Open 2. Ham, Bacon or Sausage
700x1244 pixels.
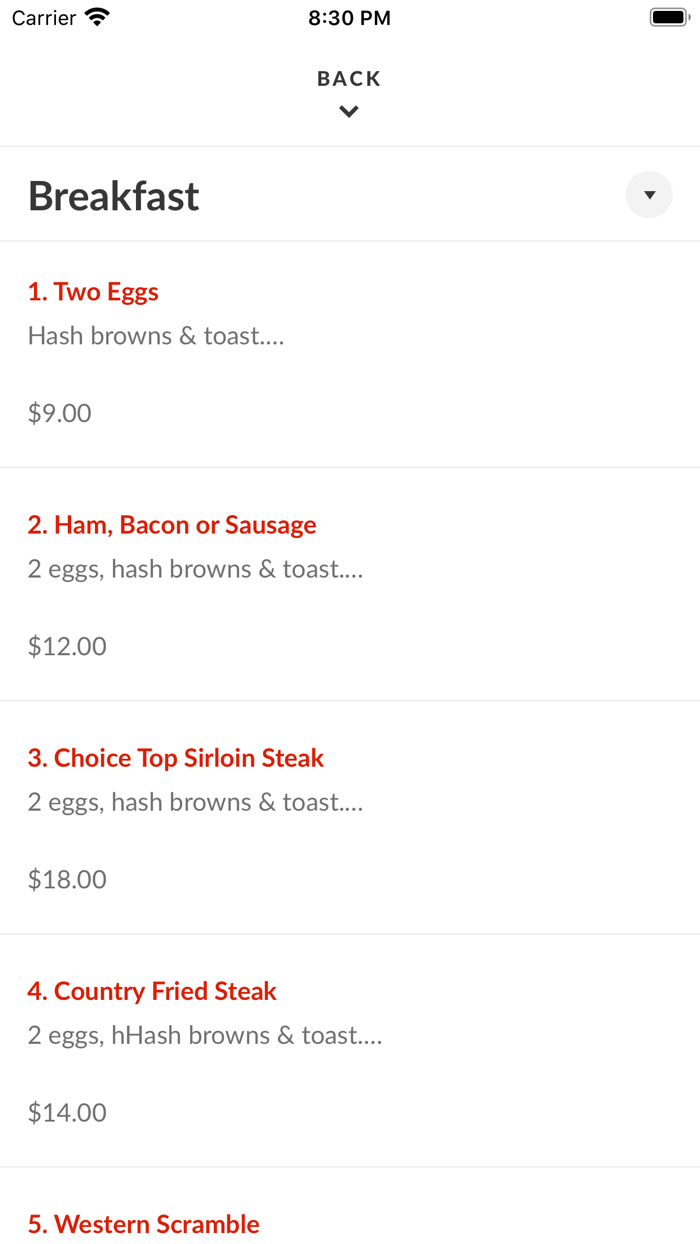[x=172, y=525]
